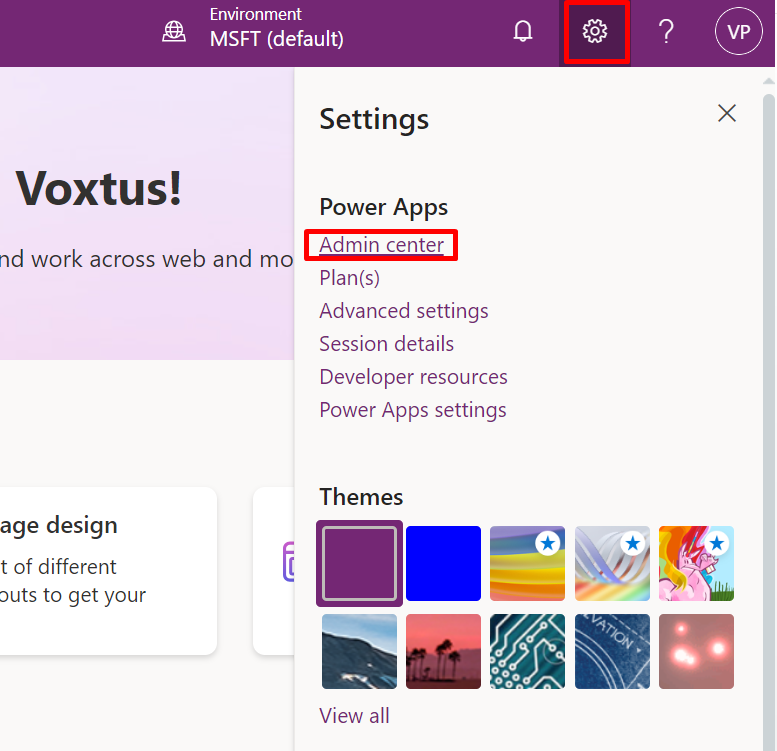View all themes

354,716
